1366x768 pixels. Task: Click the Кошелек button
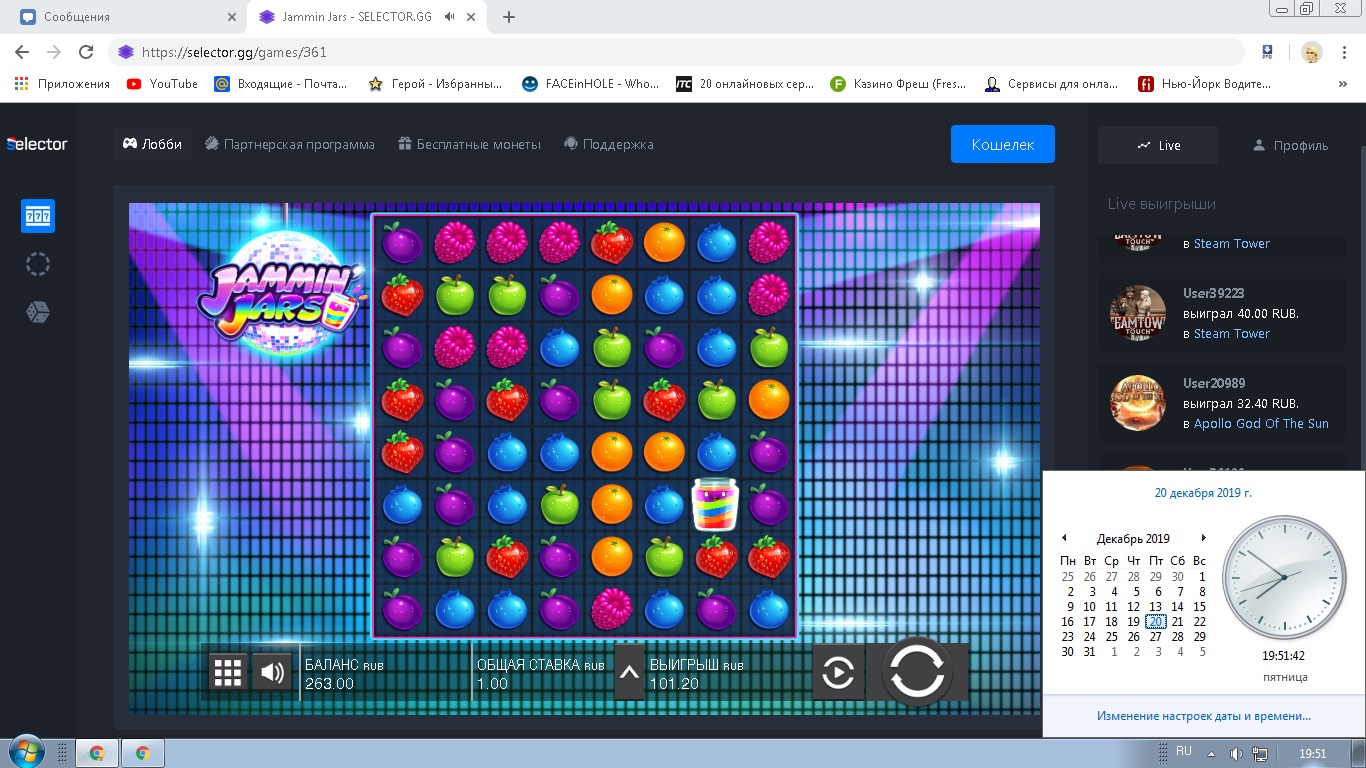pos(1003,144)
